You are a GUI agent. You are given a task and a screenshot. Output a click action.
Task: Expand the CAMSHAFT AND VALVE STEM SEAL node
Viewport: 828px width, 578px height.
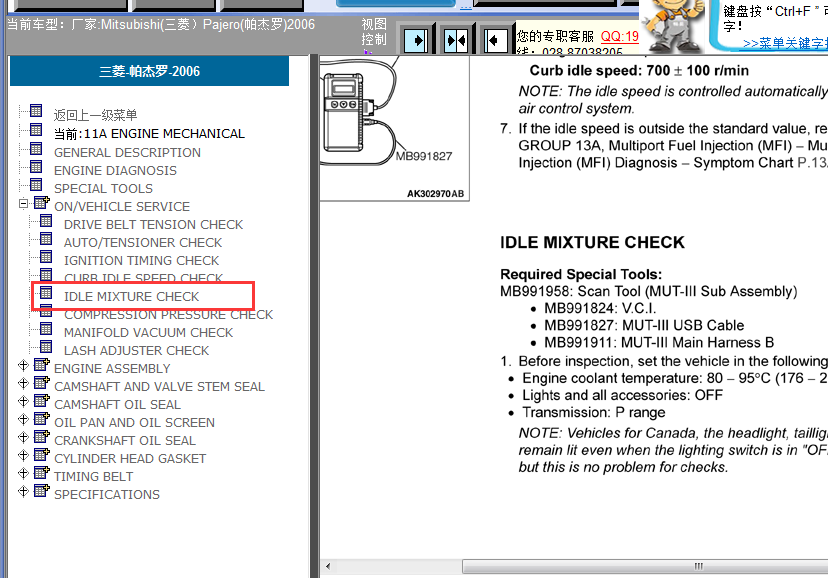[23, 383]
